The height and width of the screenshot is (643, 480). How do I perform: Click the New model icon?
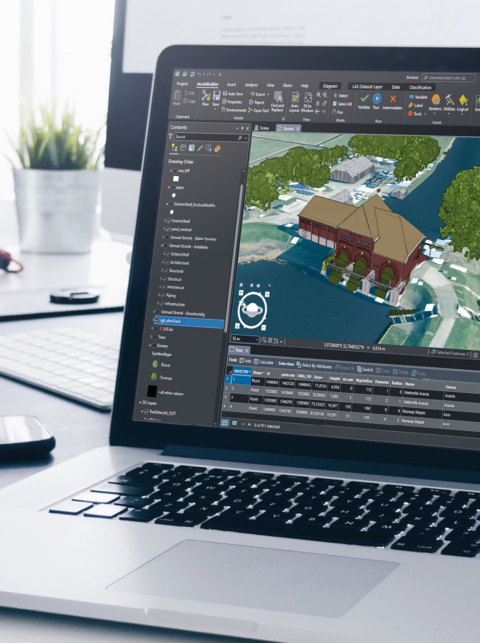[x=206, y=97]
